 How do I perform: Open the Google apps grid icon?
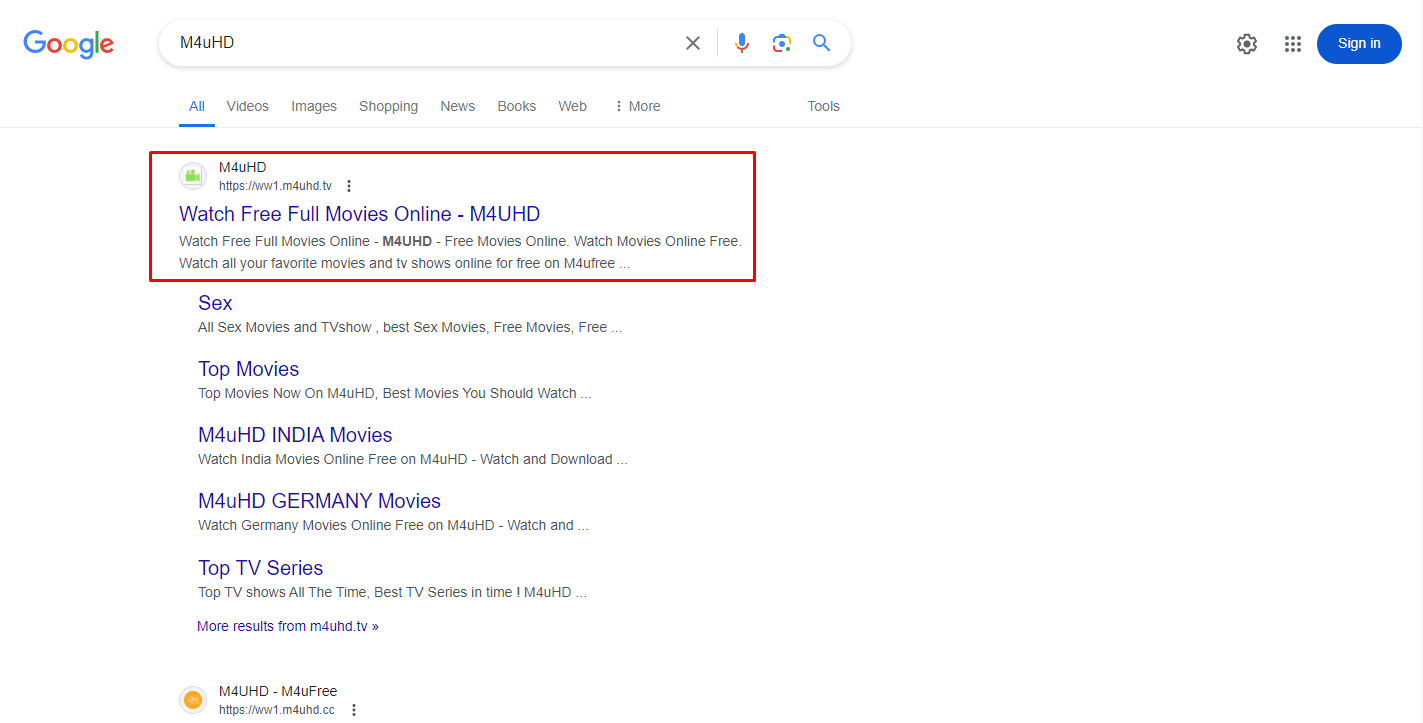tap(1293, 44)
